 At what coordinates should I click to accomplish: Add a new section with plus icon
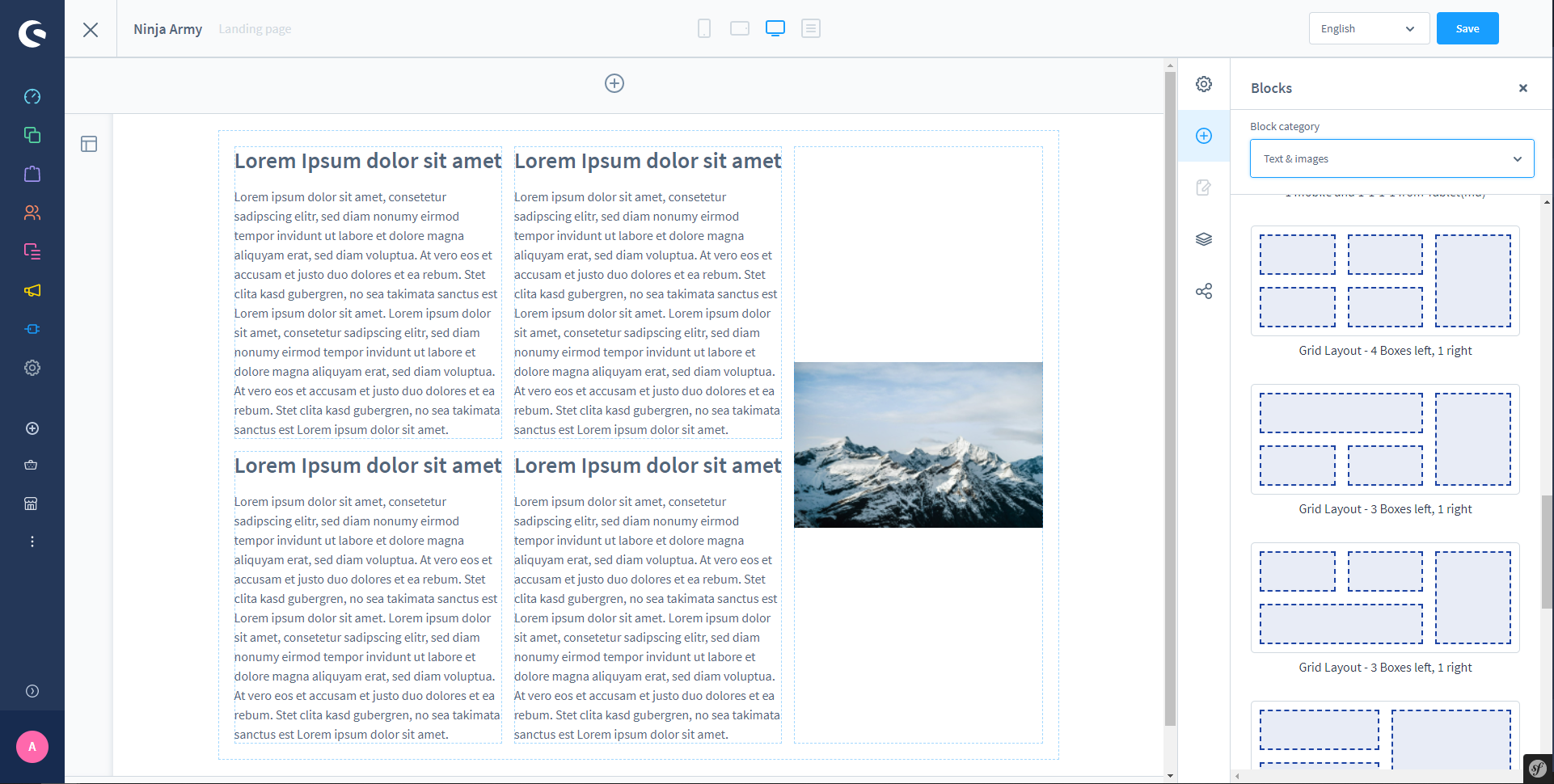point(614,83)
